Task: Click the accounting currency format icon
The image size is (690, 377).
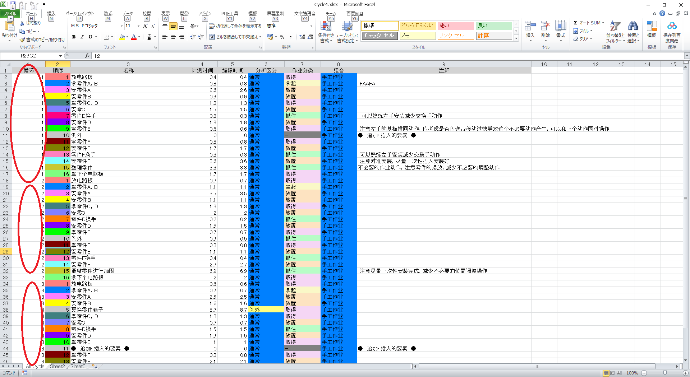Action: (x=271, y=37)
